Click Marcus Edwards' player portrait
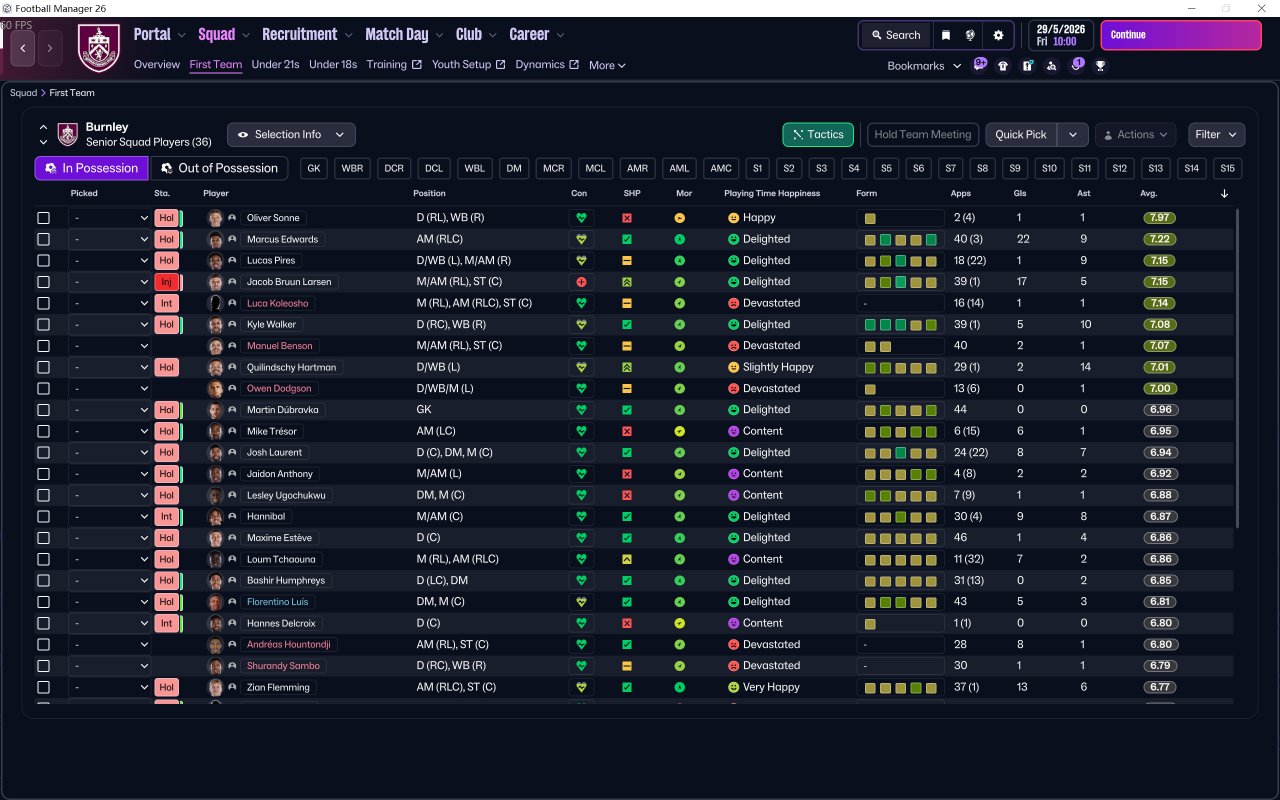This screenshot has width=1280, height=800. [215, 239]
